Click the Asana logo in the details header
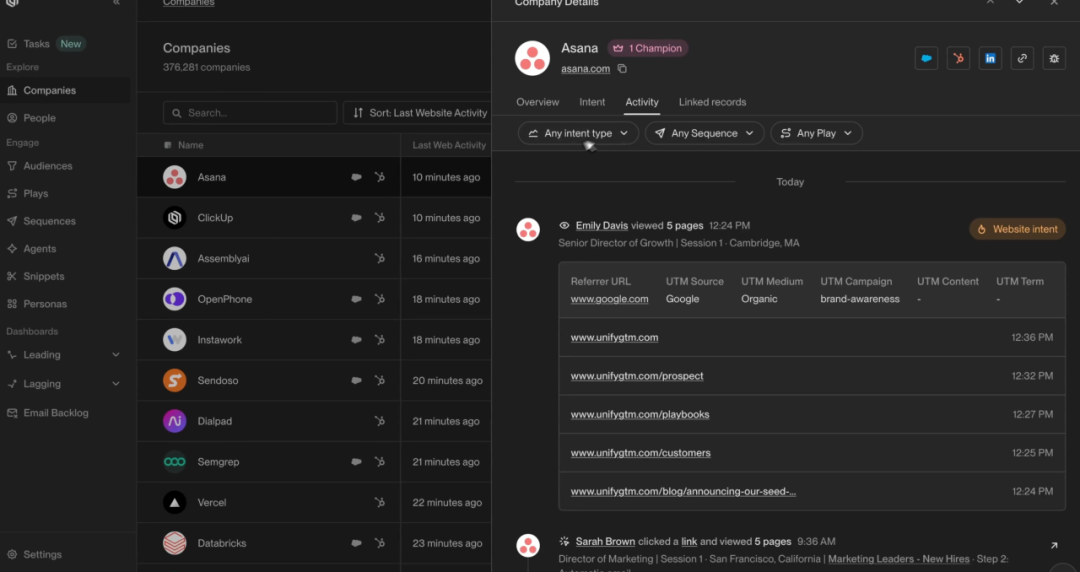 point(532,58)
